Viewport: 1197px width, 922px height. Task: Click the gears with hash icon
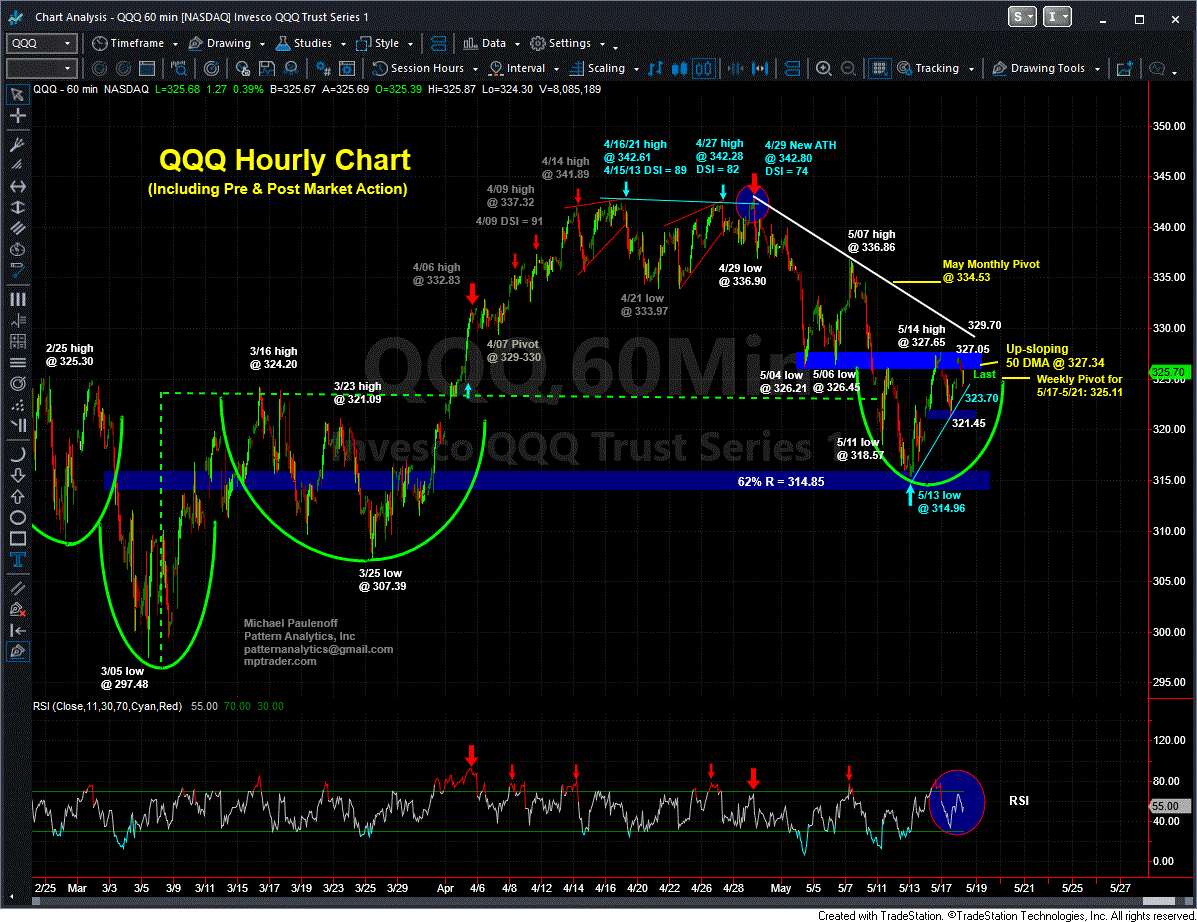[x=323, y=69]
